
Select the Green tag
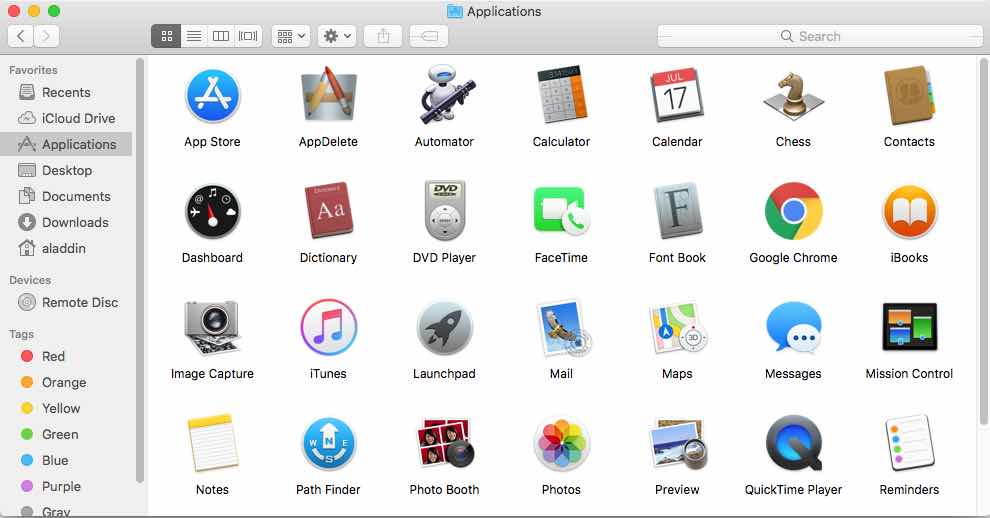point(66,434)
